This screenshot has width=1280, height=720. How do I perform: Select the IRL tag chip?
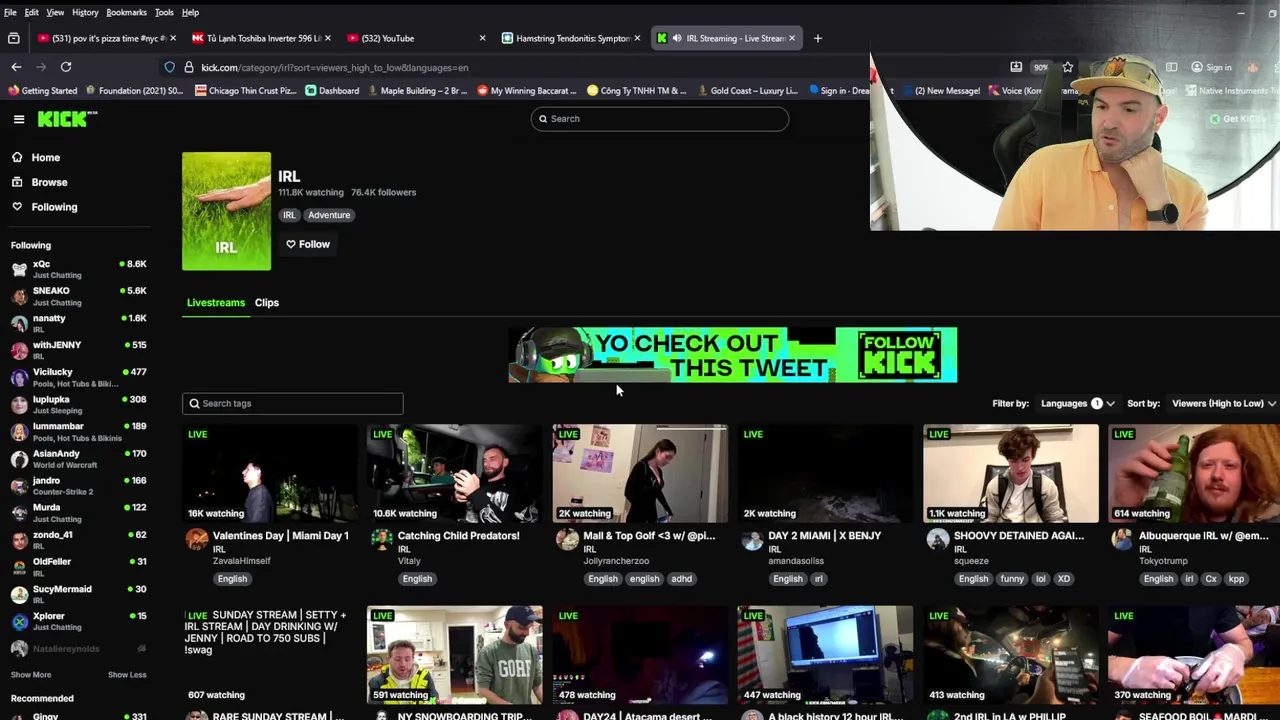tap(289, 215)
